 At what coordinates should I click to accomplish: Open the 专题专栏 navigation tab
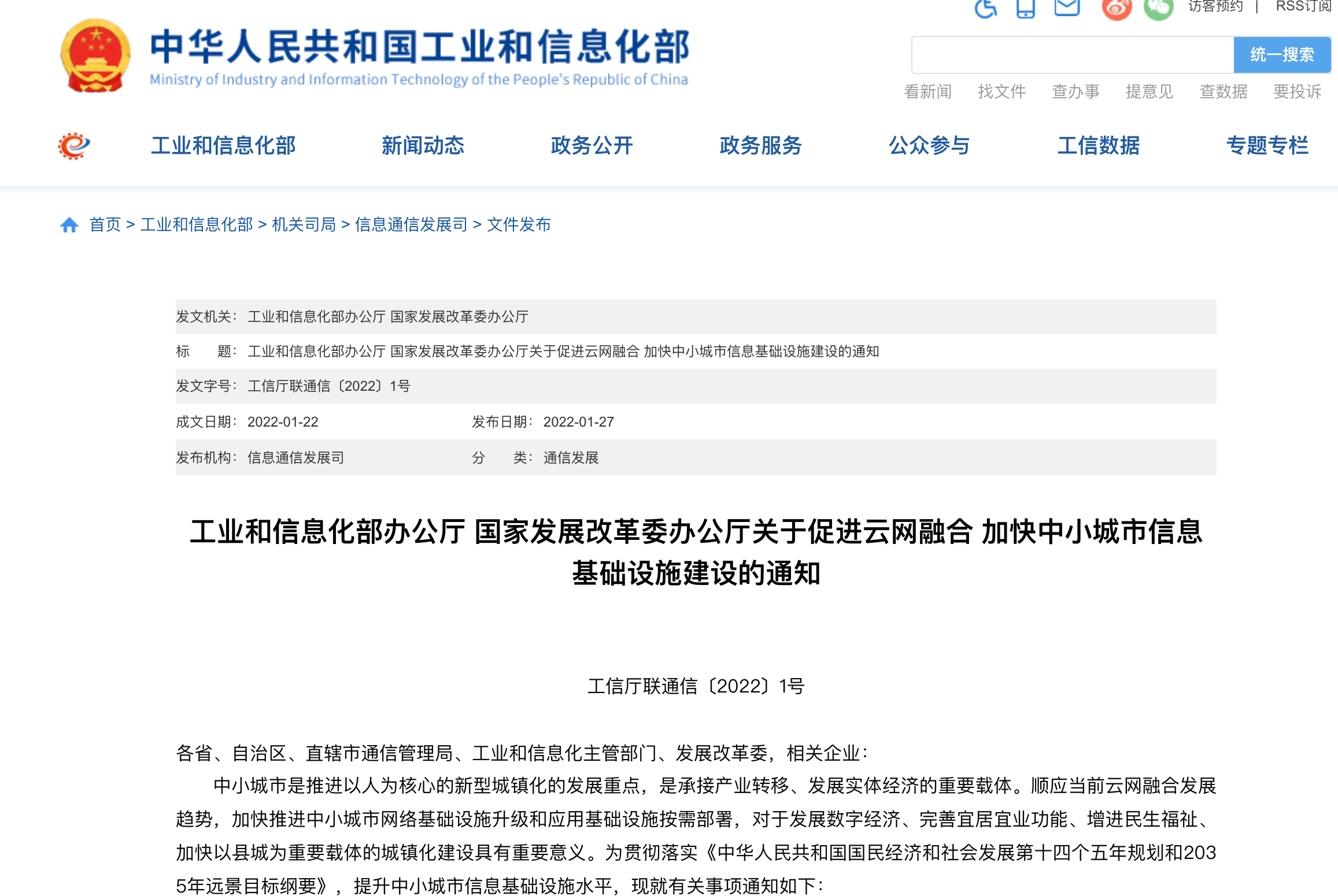1266,146
